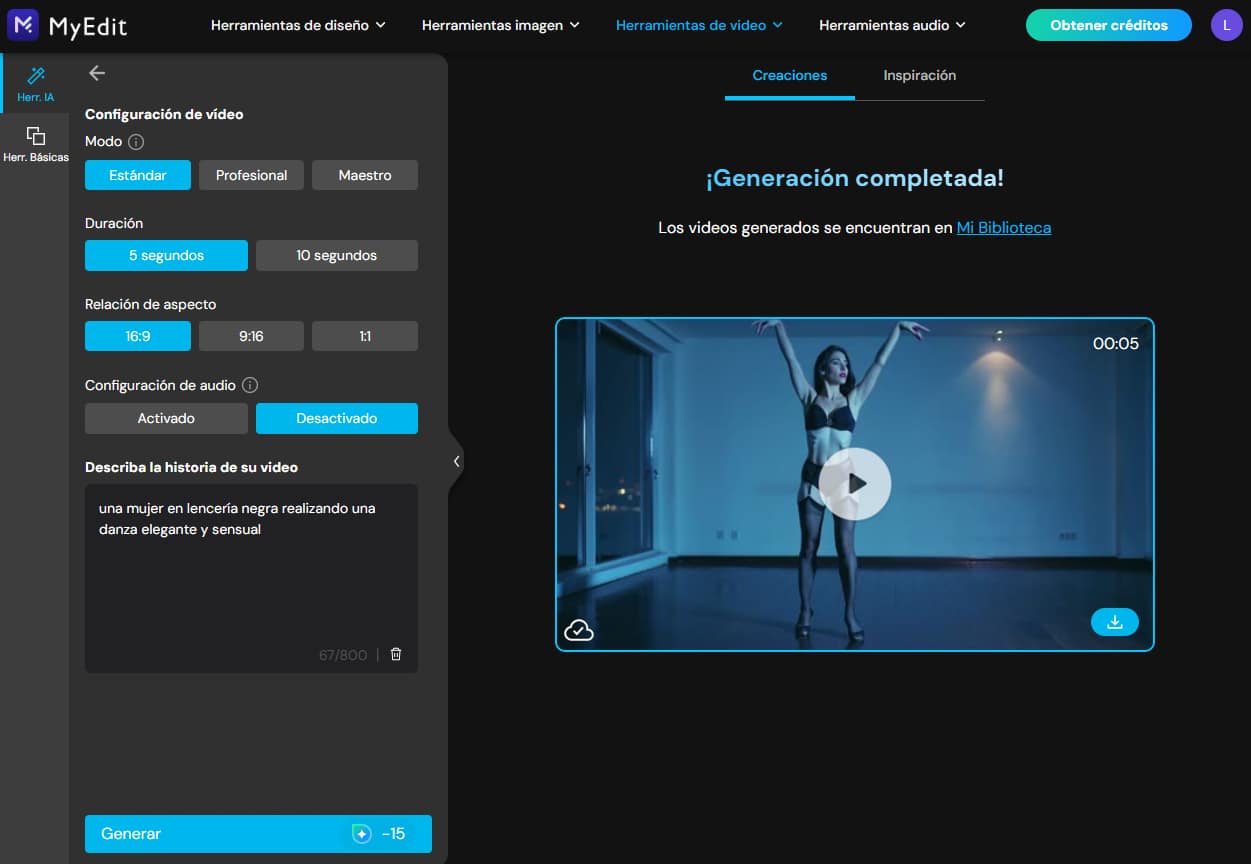1251x864 pixels.
Task: Open Mi Biblioteca link
Action: coord(1003,227)
